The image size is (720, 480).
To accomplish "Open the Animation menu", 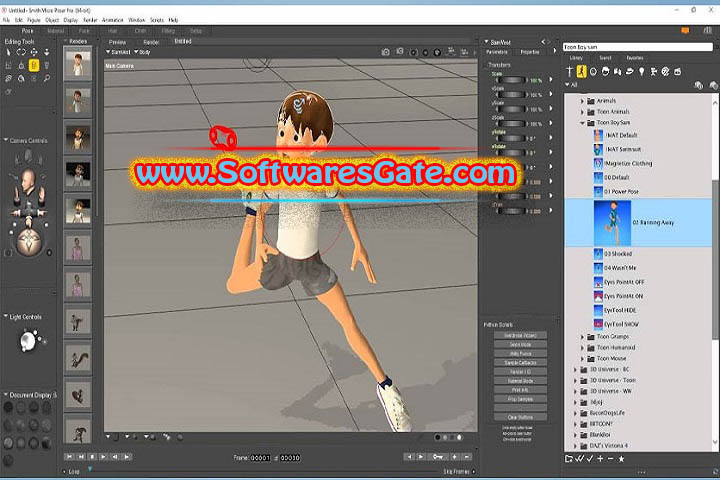I will 112,20.
